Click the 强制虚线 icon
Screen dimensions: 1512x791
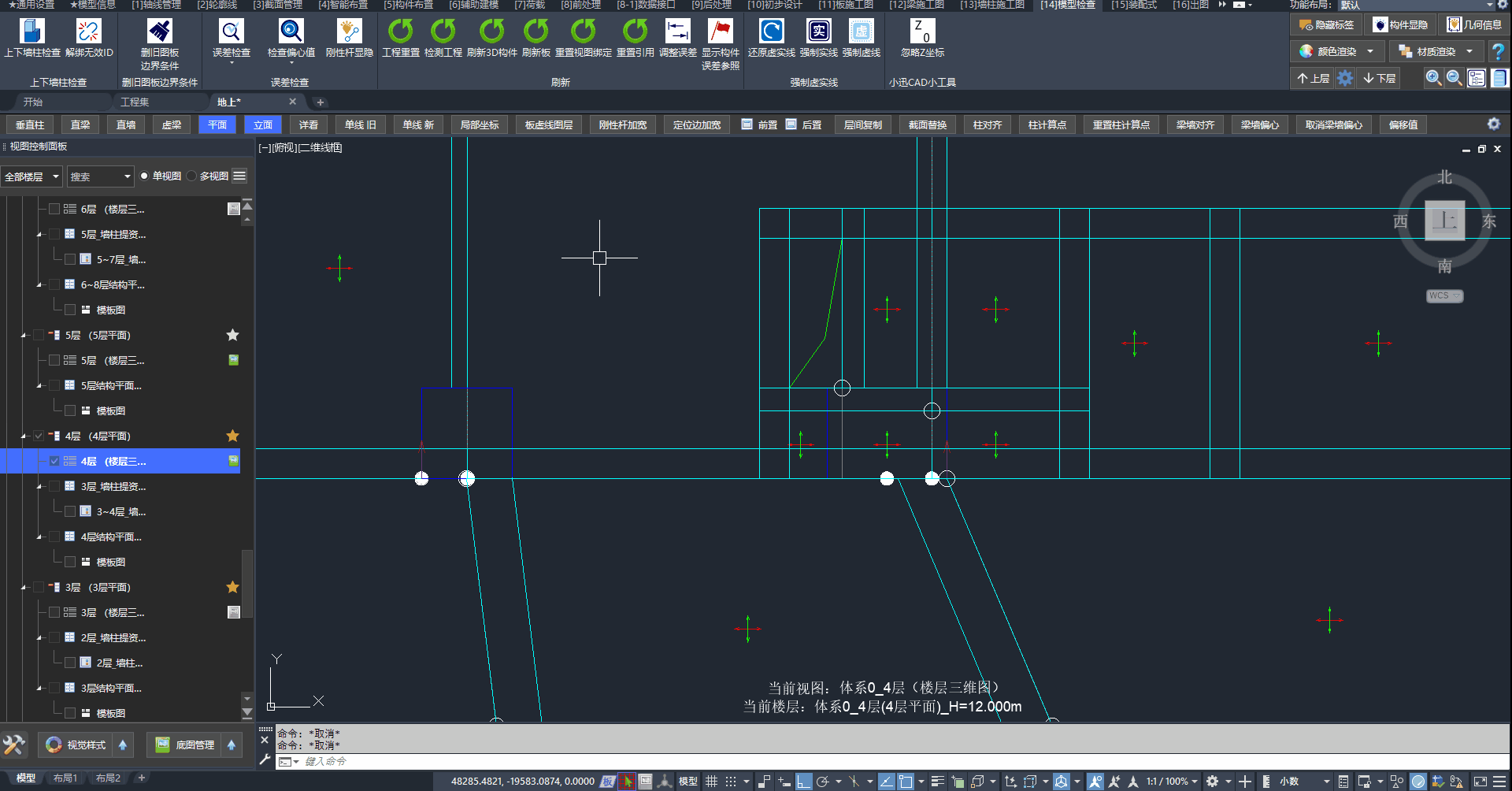pos(862,32)
